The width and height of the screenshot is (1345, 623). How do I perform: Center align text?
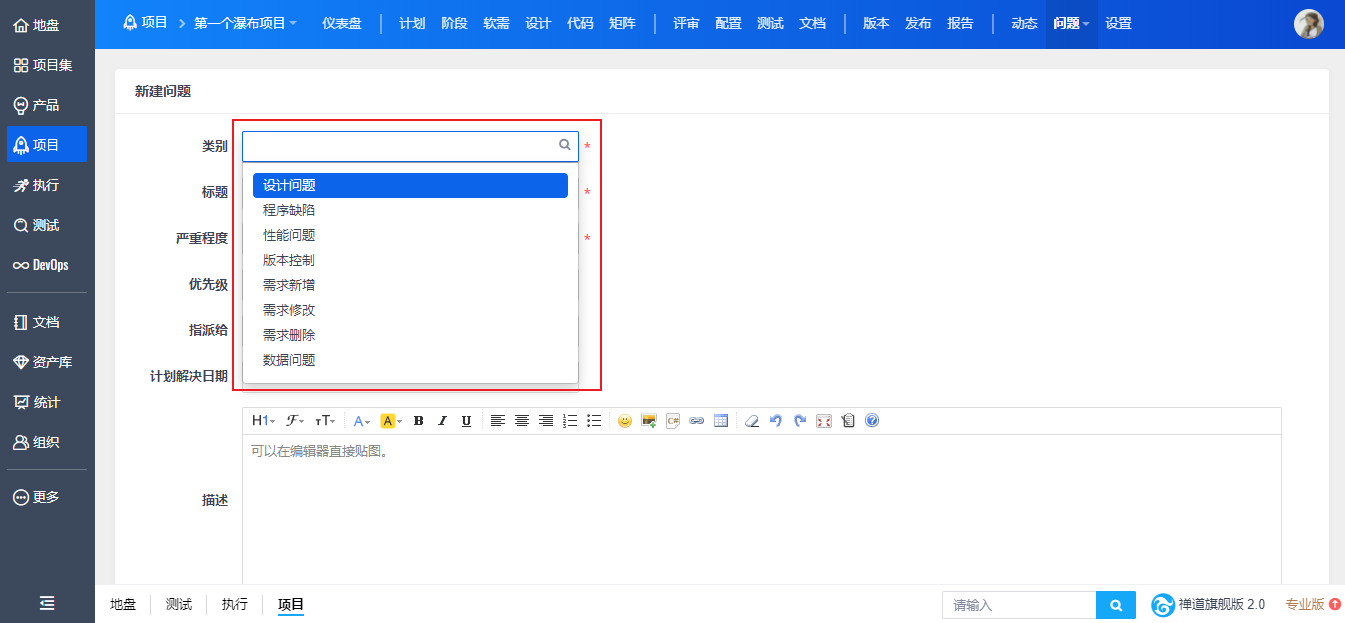522,421
